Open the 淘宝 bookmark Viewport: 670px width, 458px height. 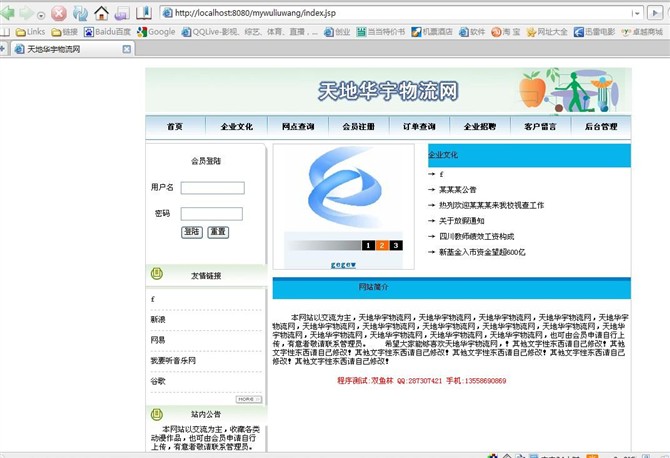coord(506,32)
